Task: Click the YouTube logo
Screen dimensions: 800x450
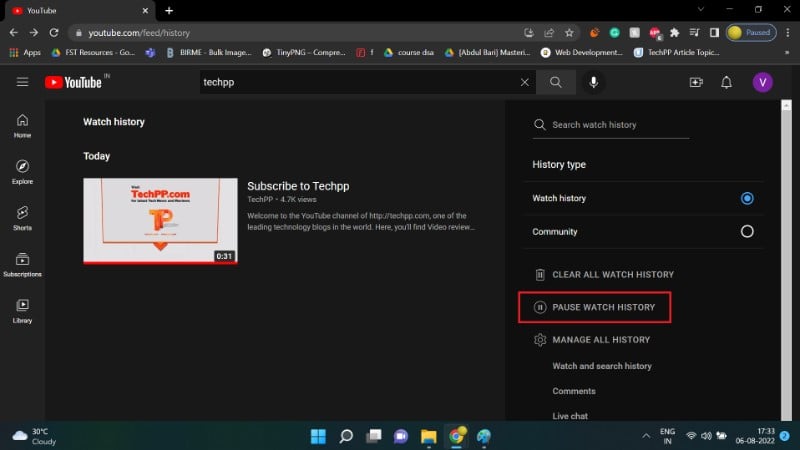Action: click(x=73, y=82)
